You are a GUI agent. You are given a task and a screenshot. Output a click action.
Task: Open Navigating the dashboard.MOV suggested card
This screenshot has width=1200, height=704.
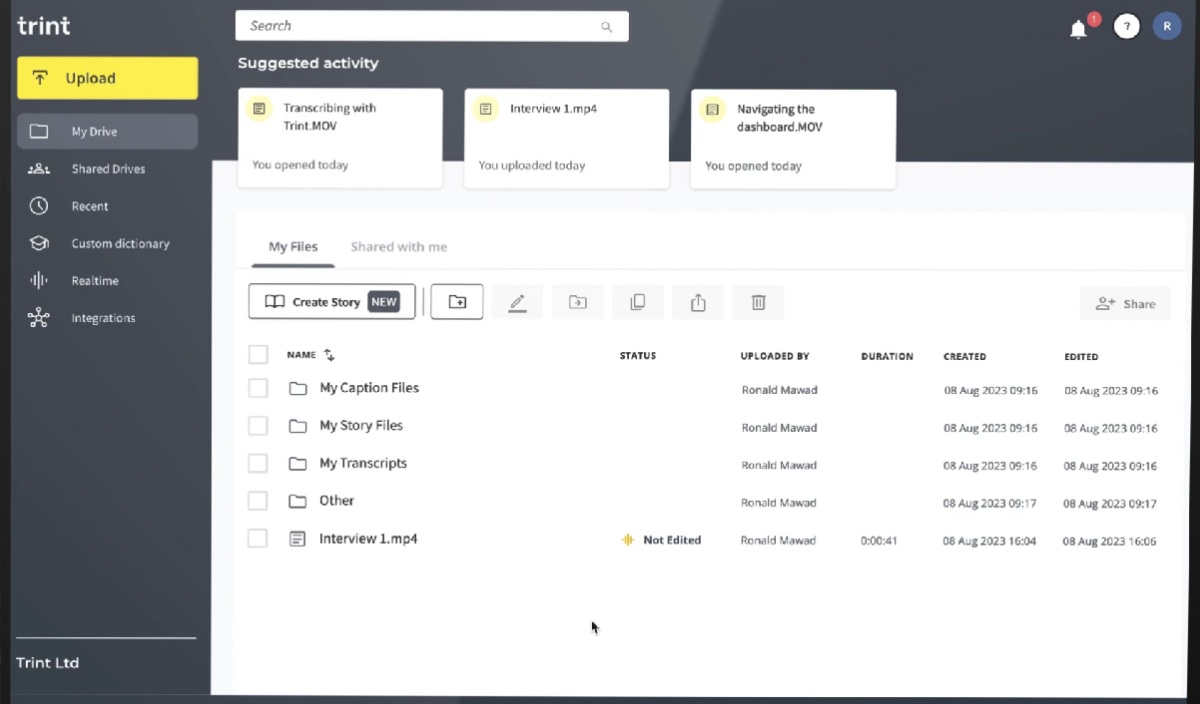(793, 138)
